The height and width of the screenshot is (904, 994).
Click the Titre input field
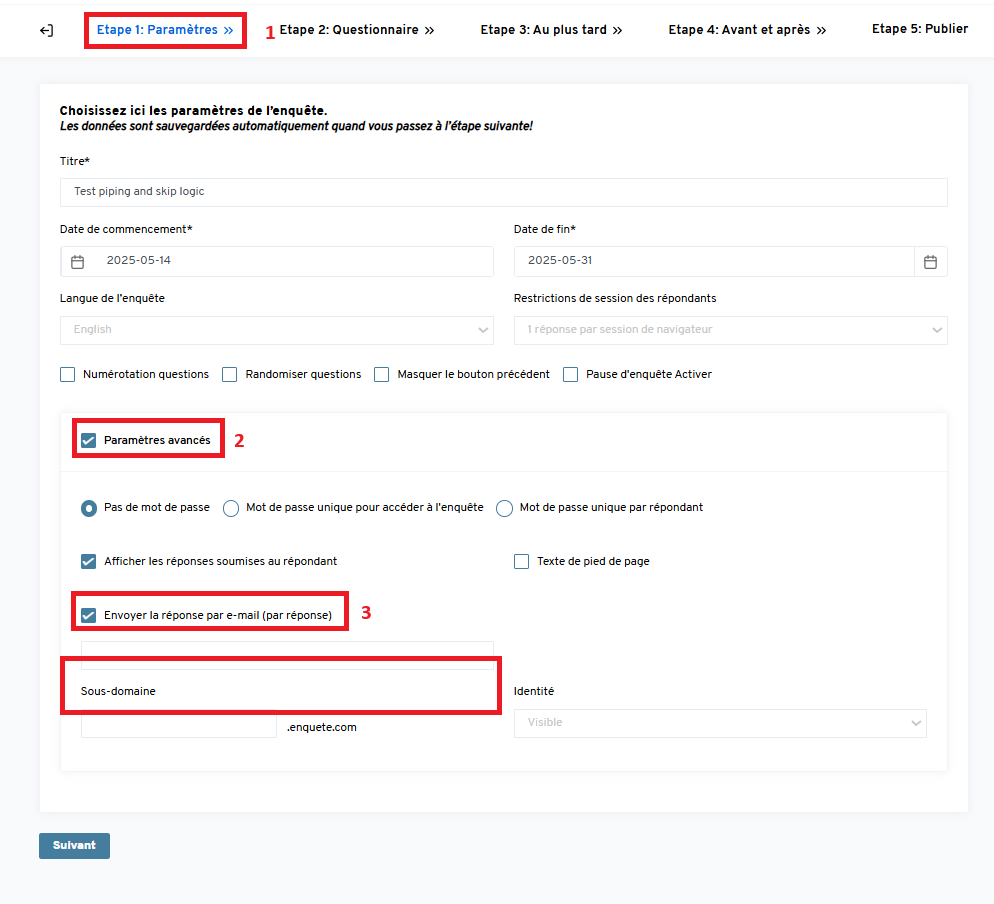[x=503, y=192]
